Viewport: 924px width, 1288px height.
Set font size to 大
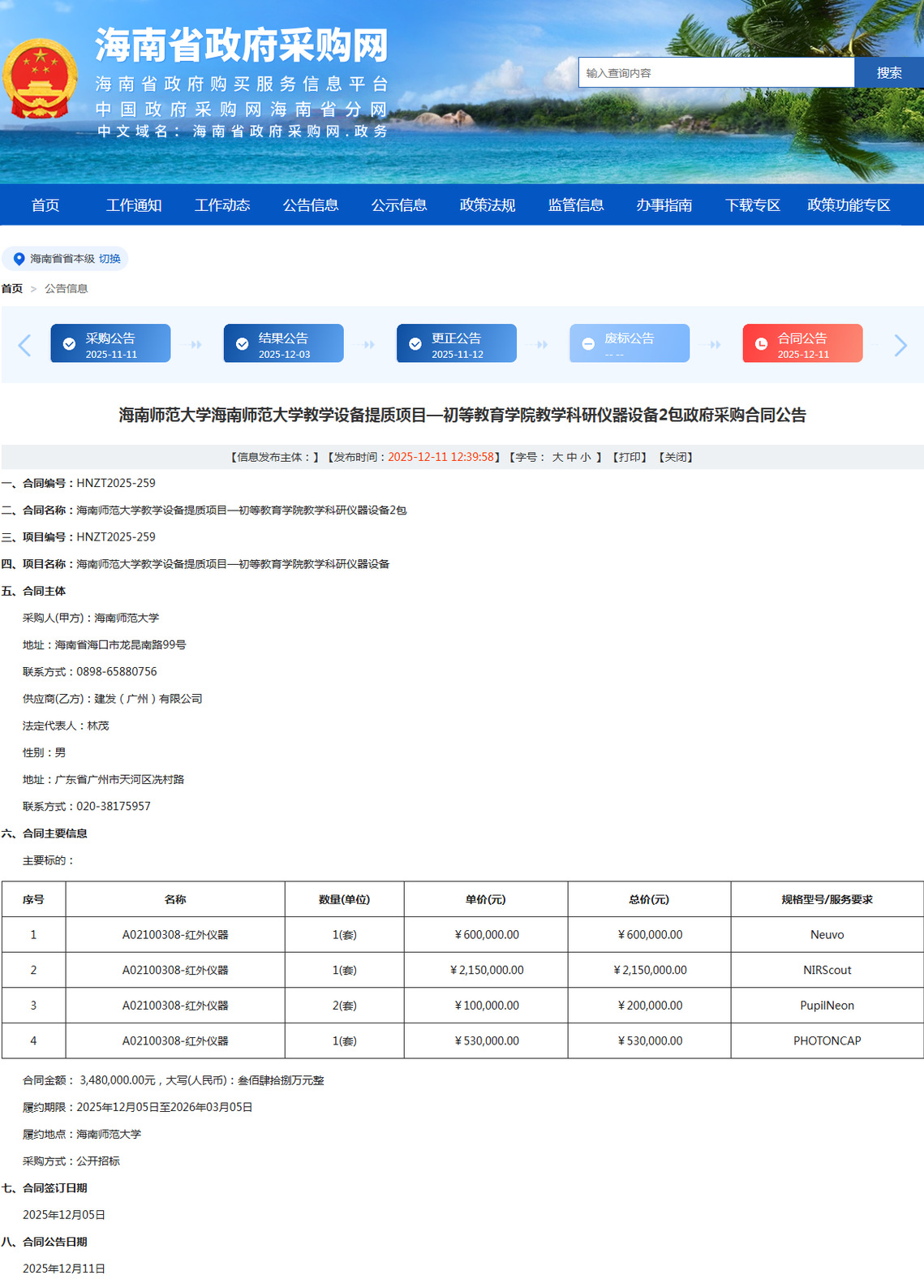557,458
